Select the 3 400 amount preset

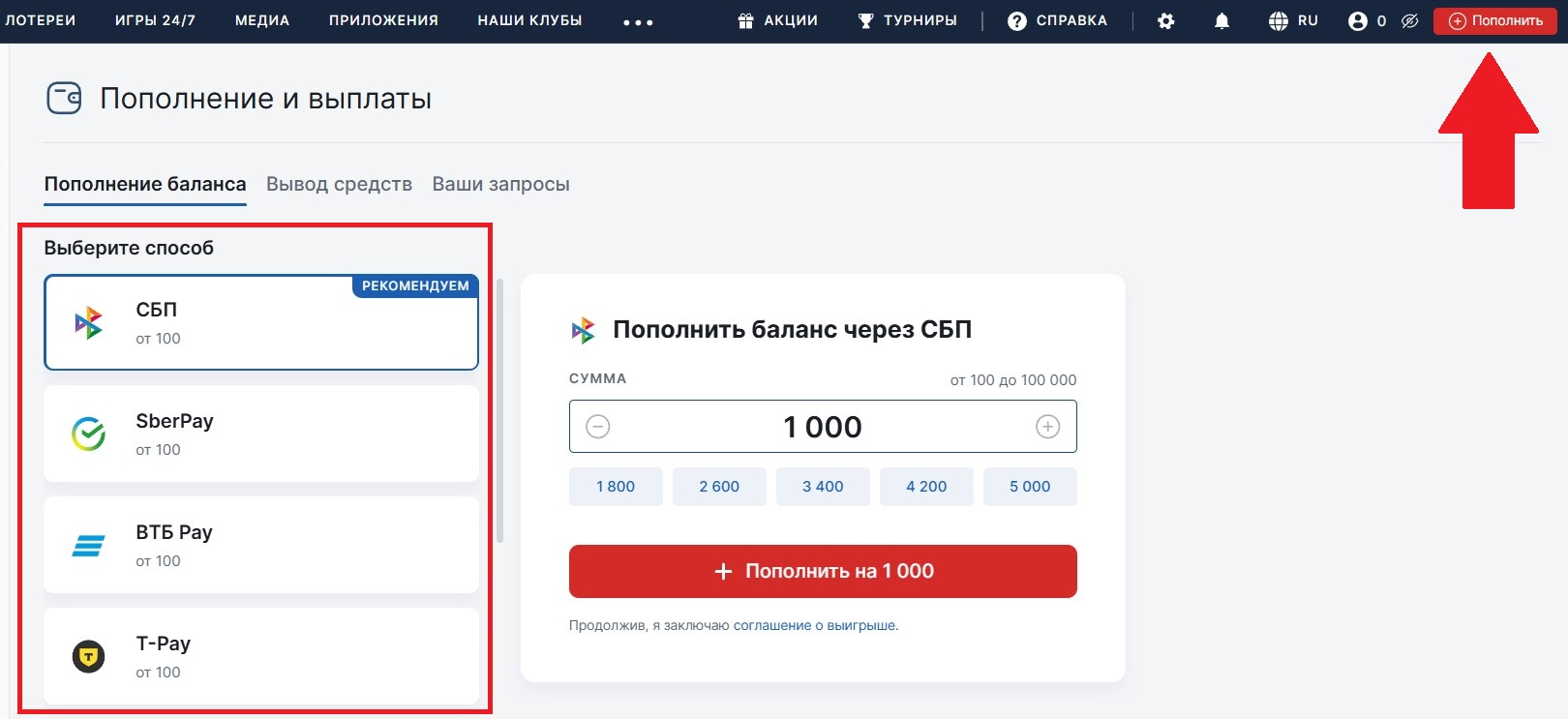tap(823, 487)
